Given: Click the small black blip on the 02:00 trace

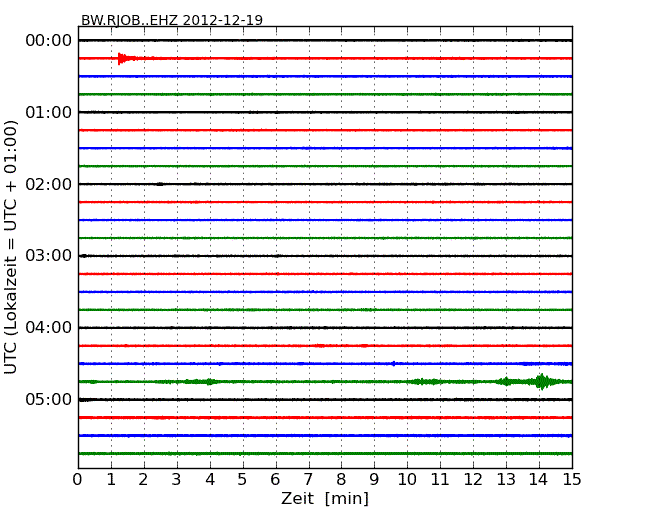Looking at the screenshot, I should [160, 184].
